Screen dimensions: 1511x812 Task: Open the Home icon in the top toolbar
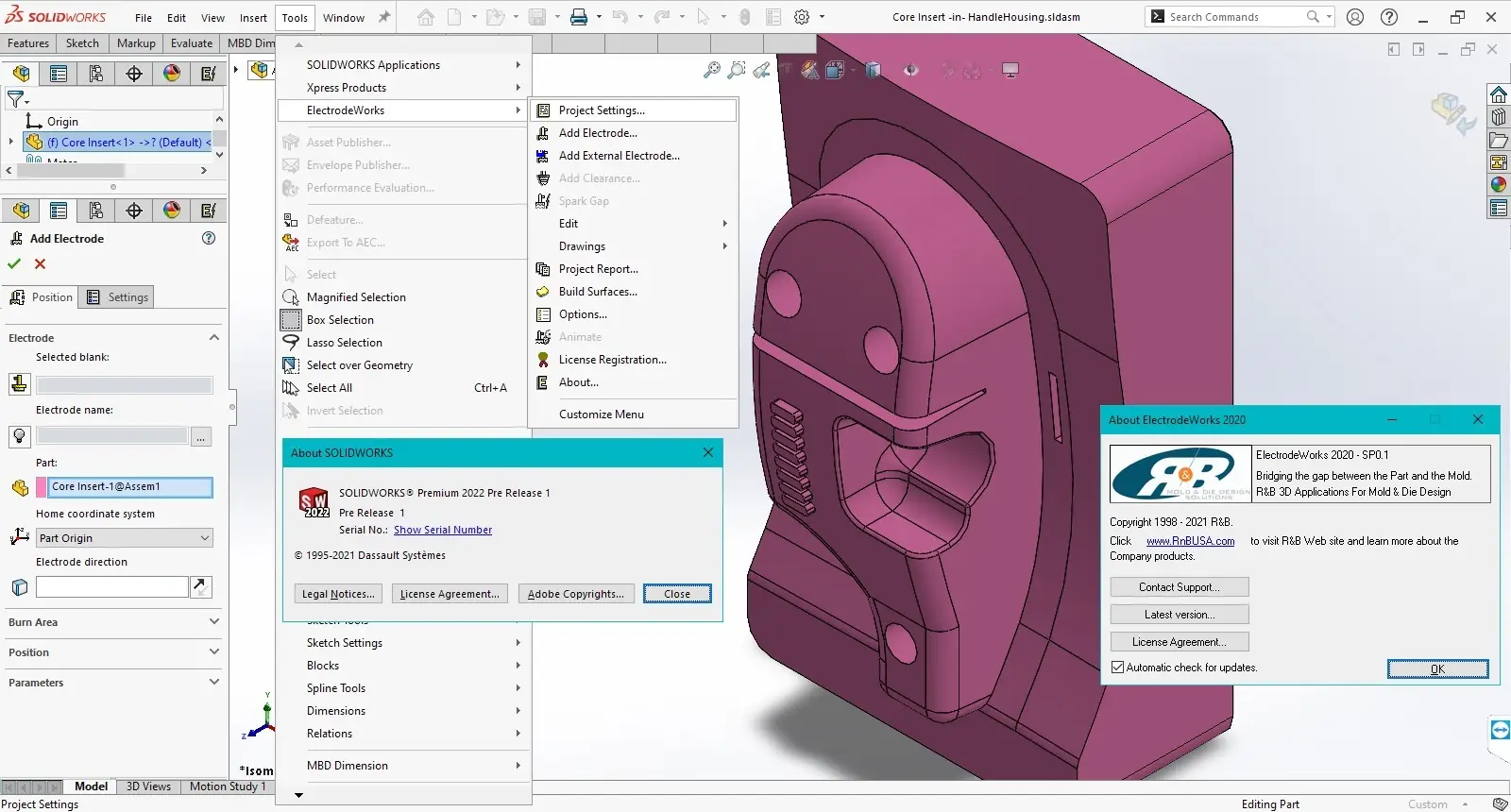pos(426,17)
